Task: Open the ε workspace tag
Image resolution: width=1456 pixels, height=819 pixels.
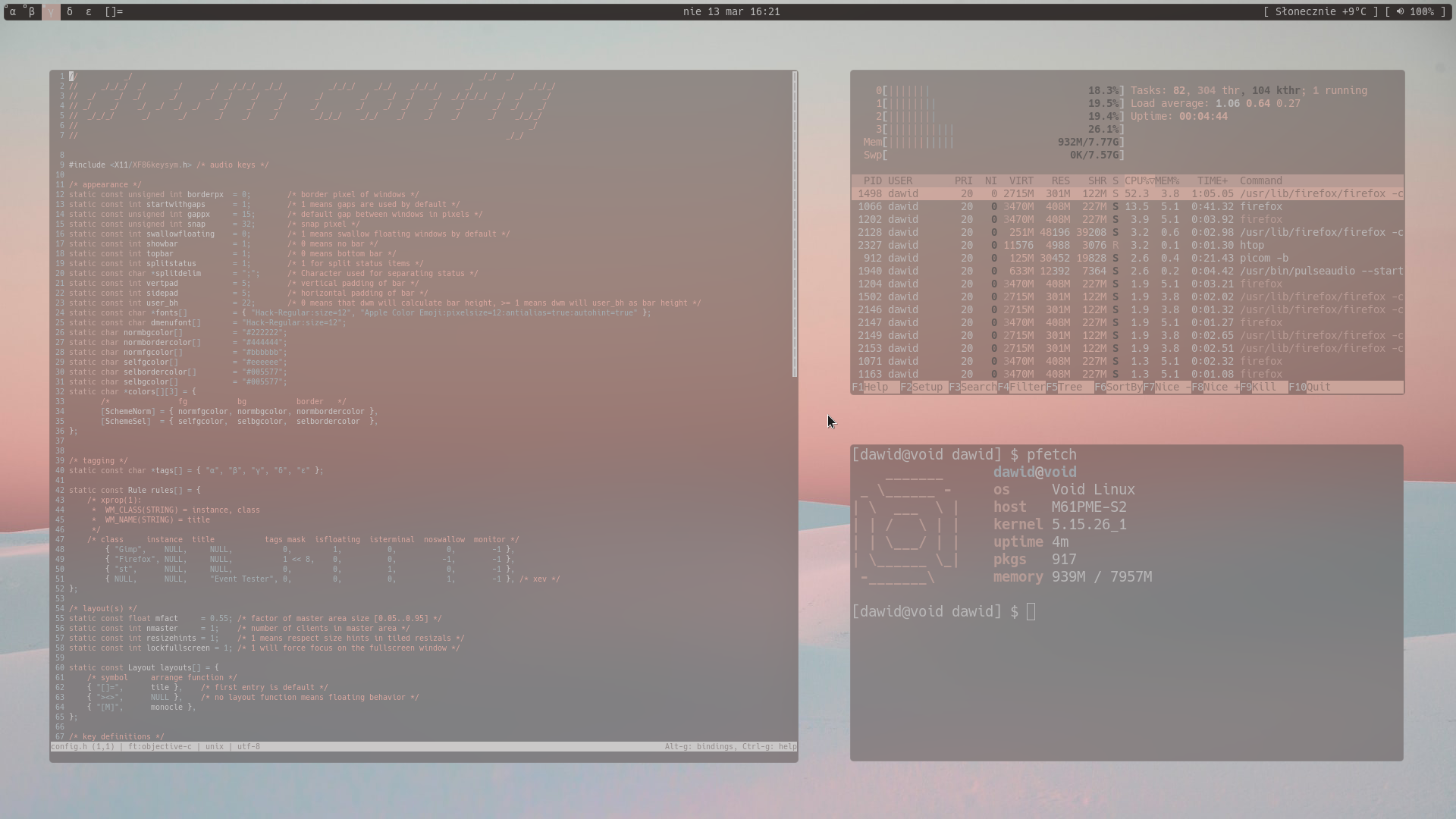Action: click(89, 11)
